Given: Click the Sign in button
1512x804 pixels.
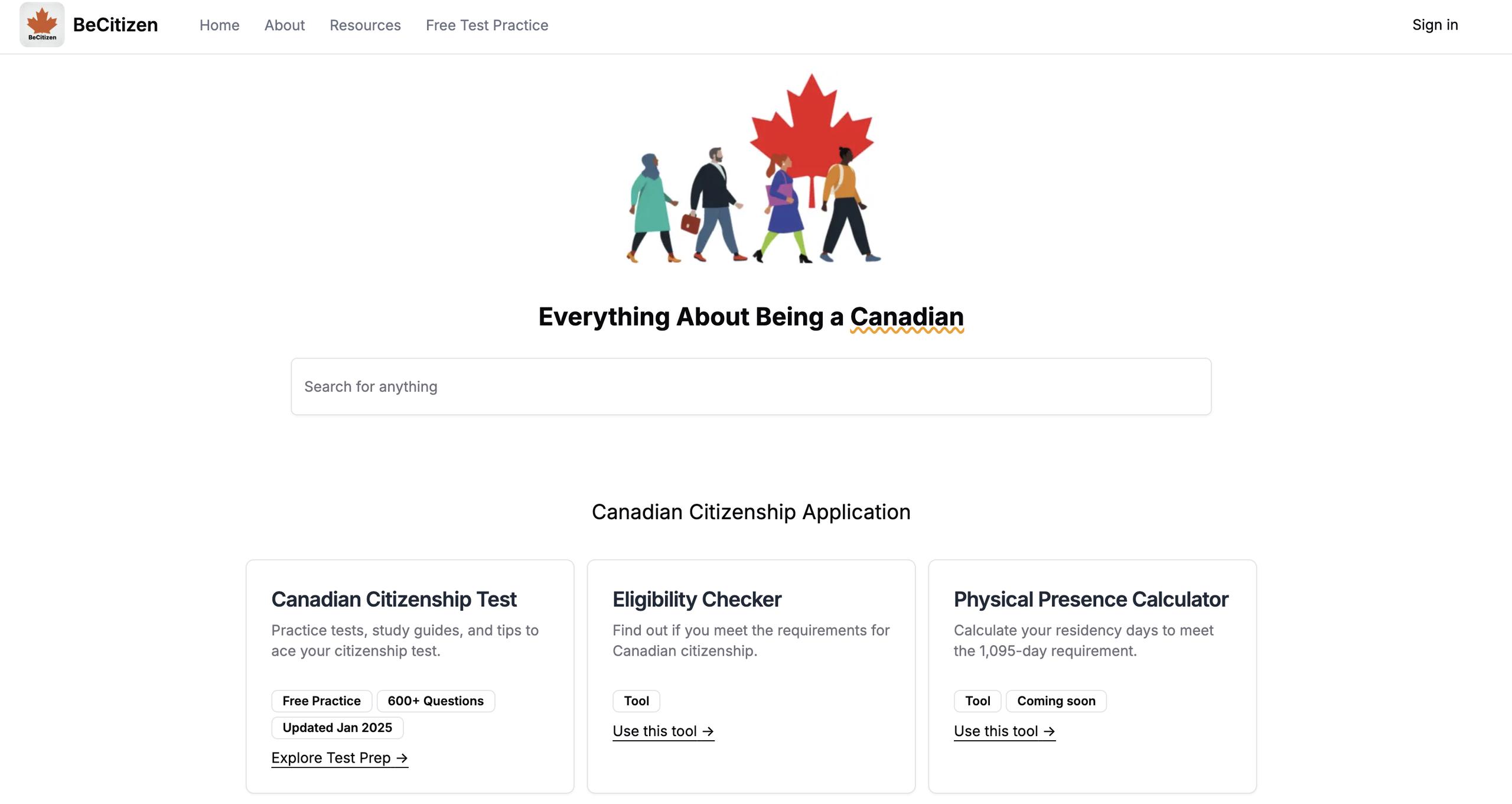Looking at the screenshot, I should [1435, 25].
